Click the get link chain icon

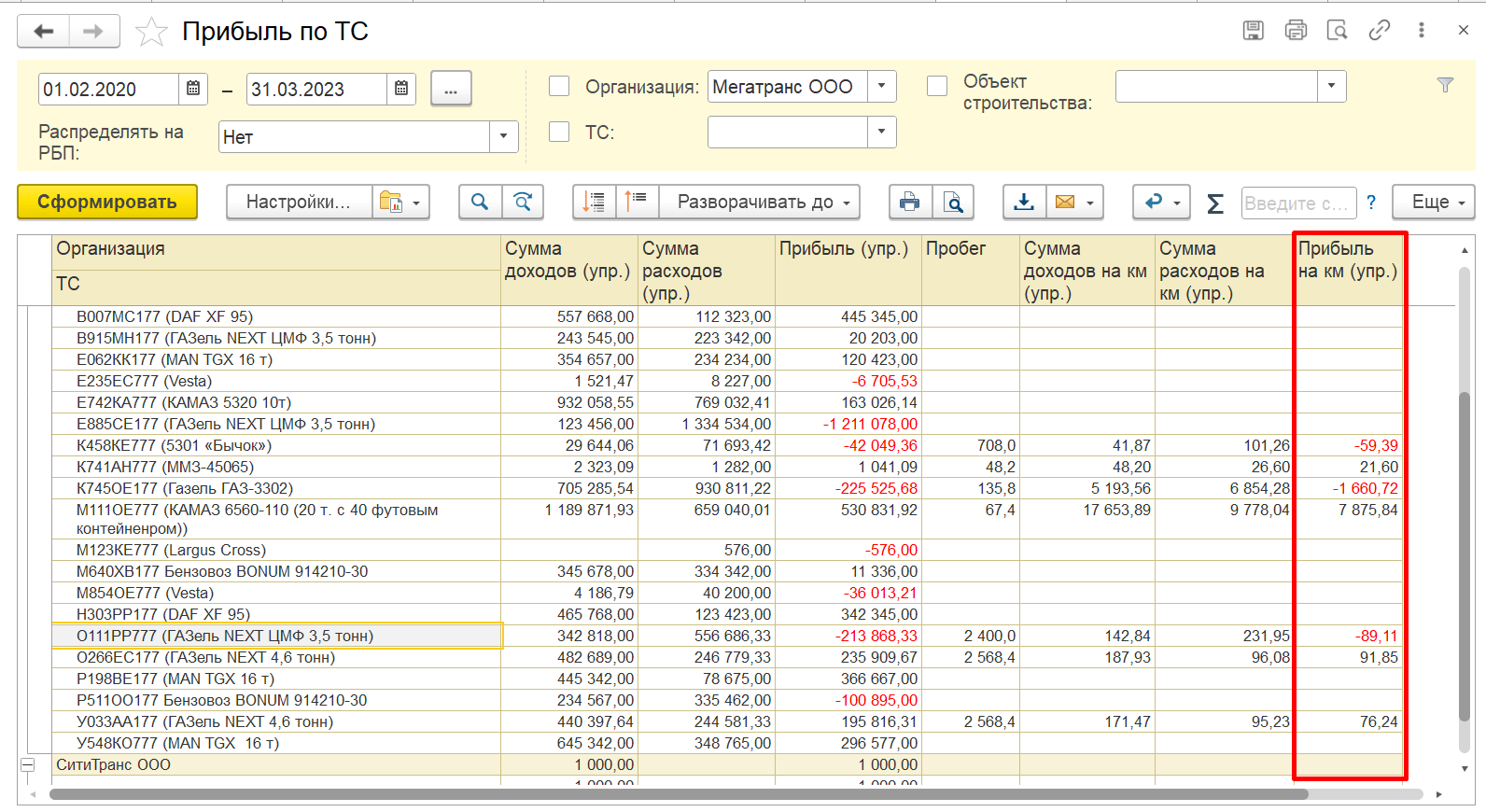(1379, 30)
